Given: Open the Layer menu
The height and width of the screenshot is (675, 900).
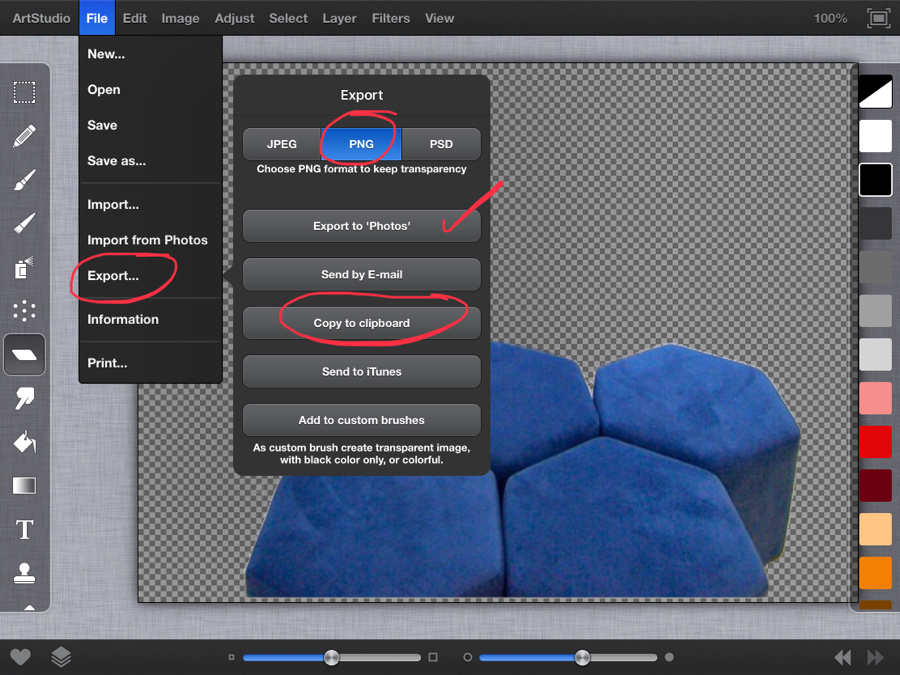Looking at the screenshot, I should [x=339, y=18].
